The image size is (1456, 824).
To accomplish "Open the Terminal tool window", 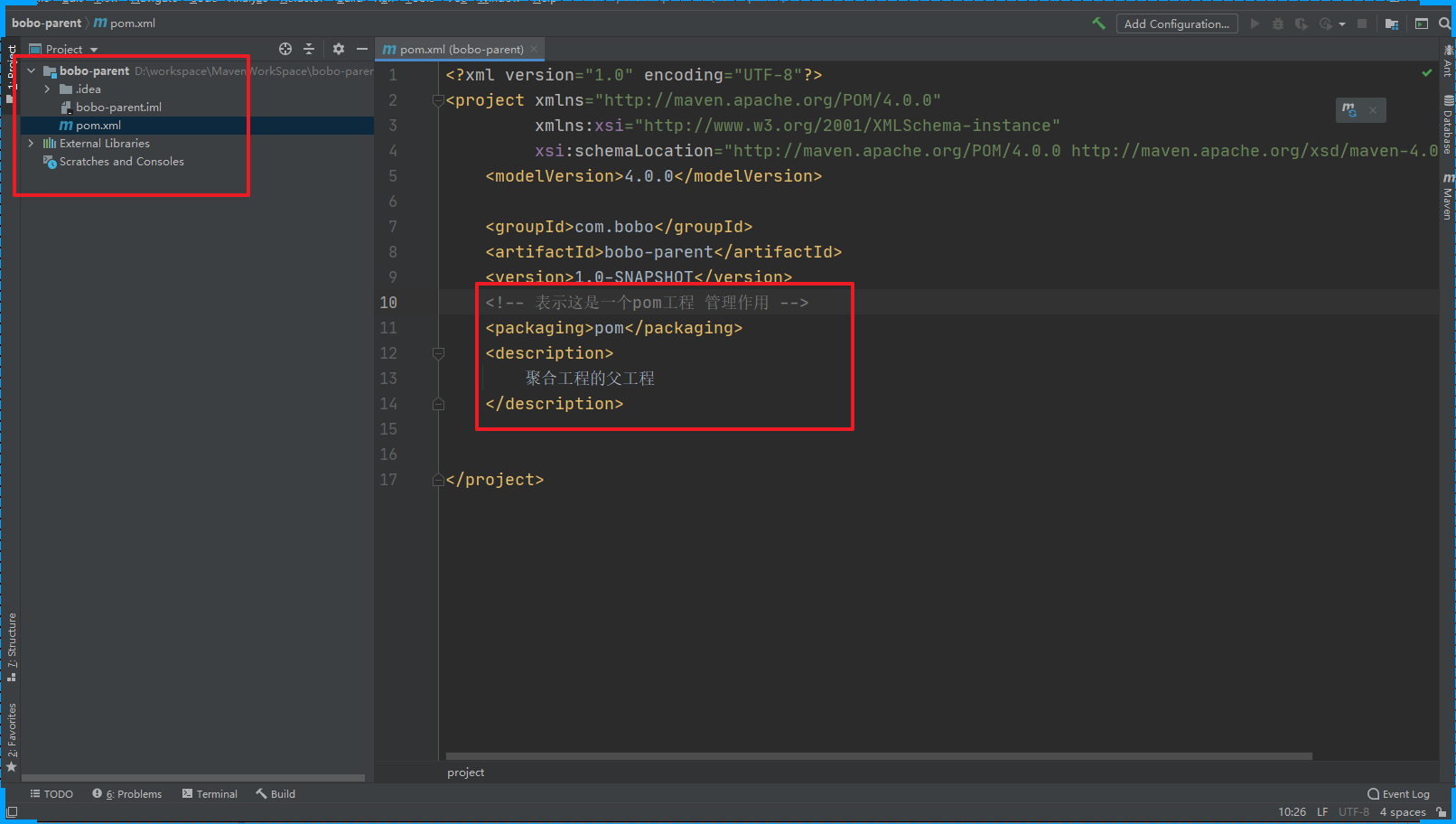I will pyautogui.click(x=210, y=794).
